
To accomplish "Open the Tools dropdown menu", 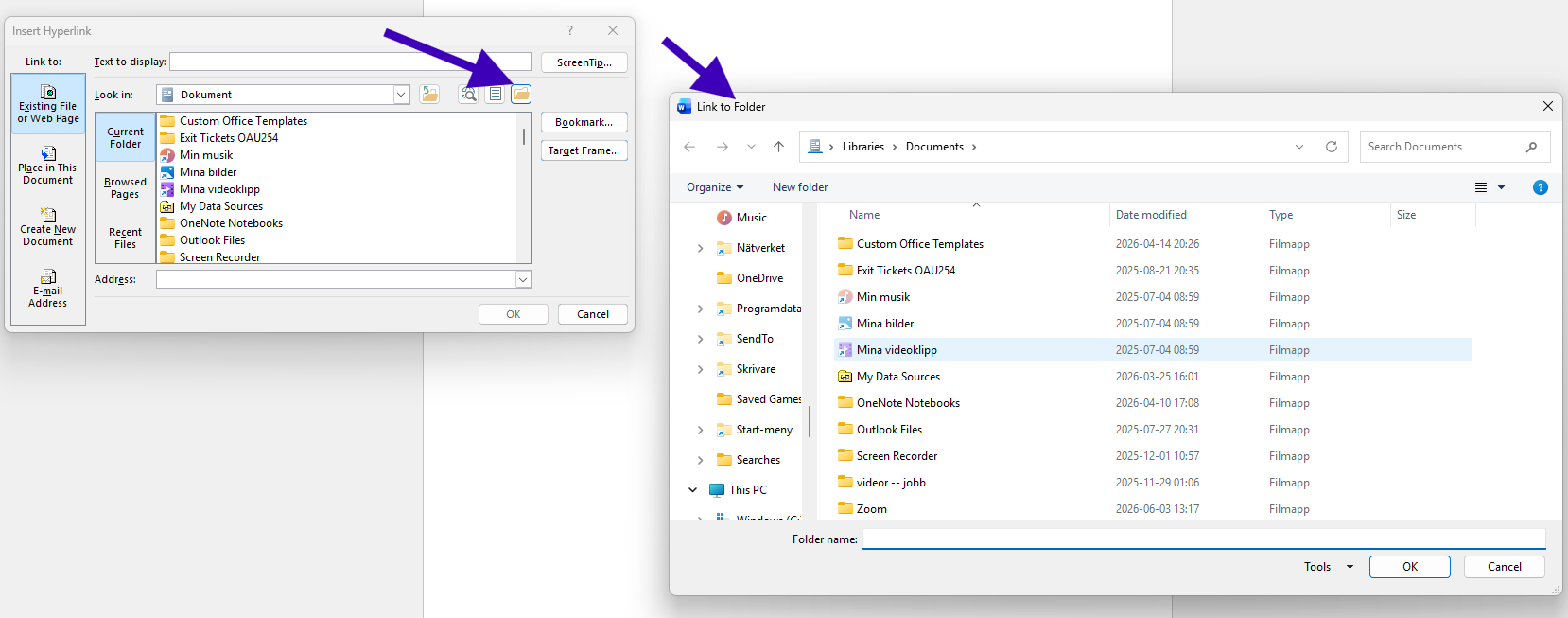I will (1328, 567).
